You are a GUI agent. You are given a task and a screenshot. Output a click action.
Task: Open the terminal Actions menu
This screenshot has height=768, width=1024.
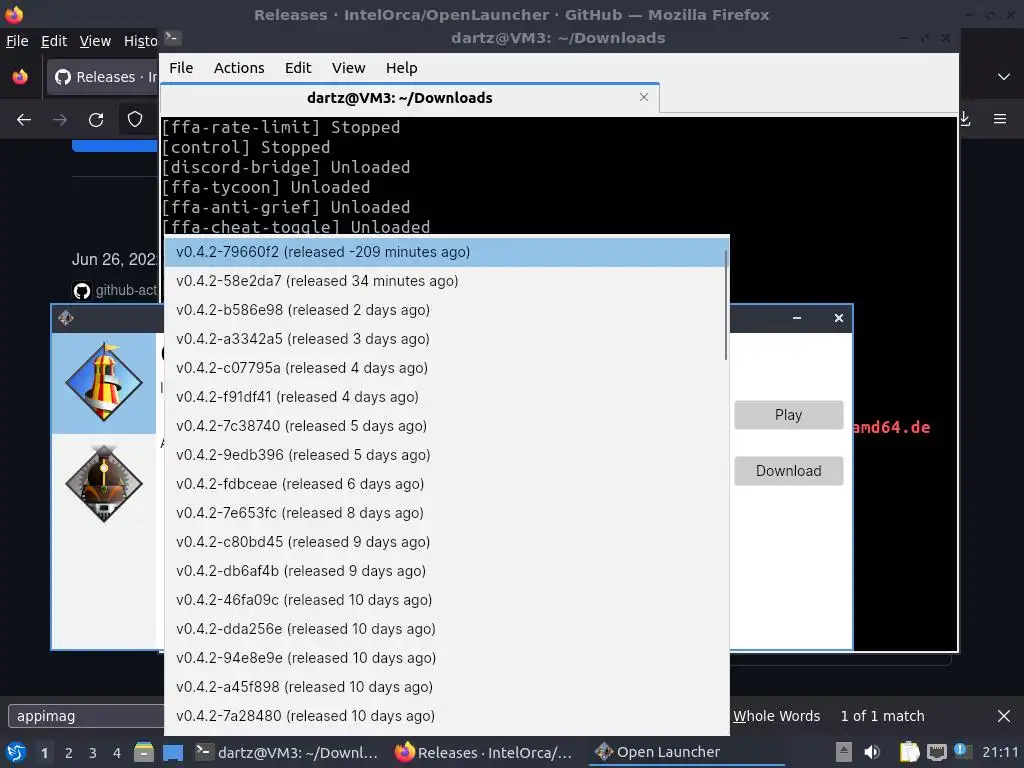(239, 68)
